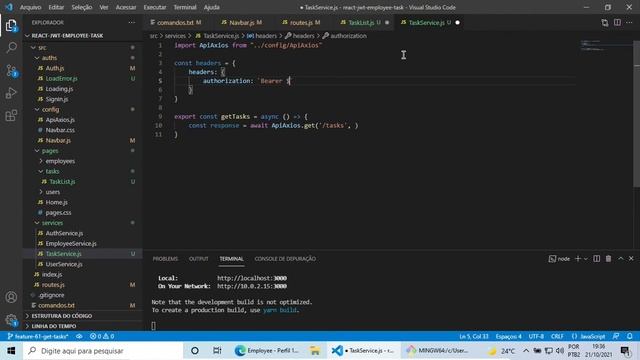
Task: Open AuthService.js in the explorer
Action: (x=64, y=233)
